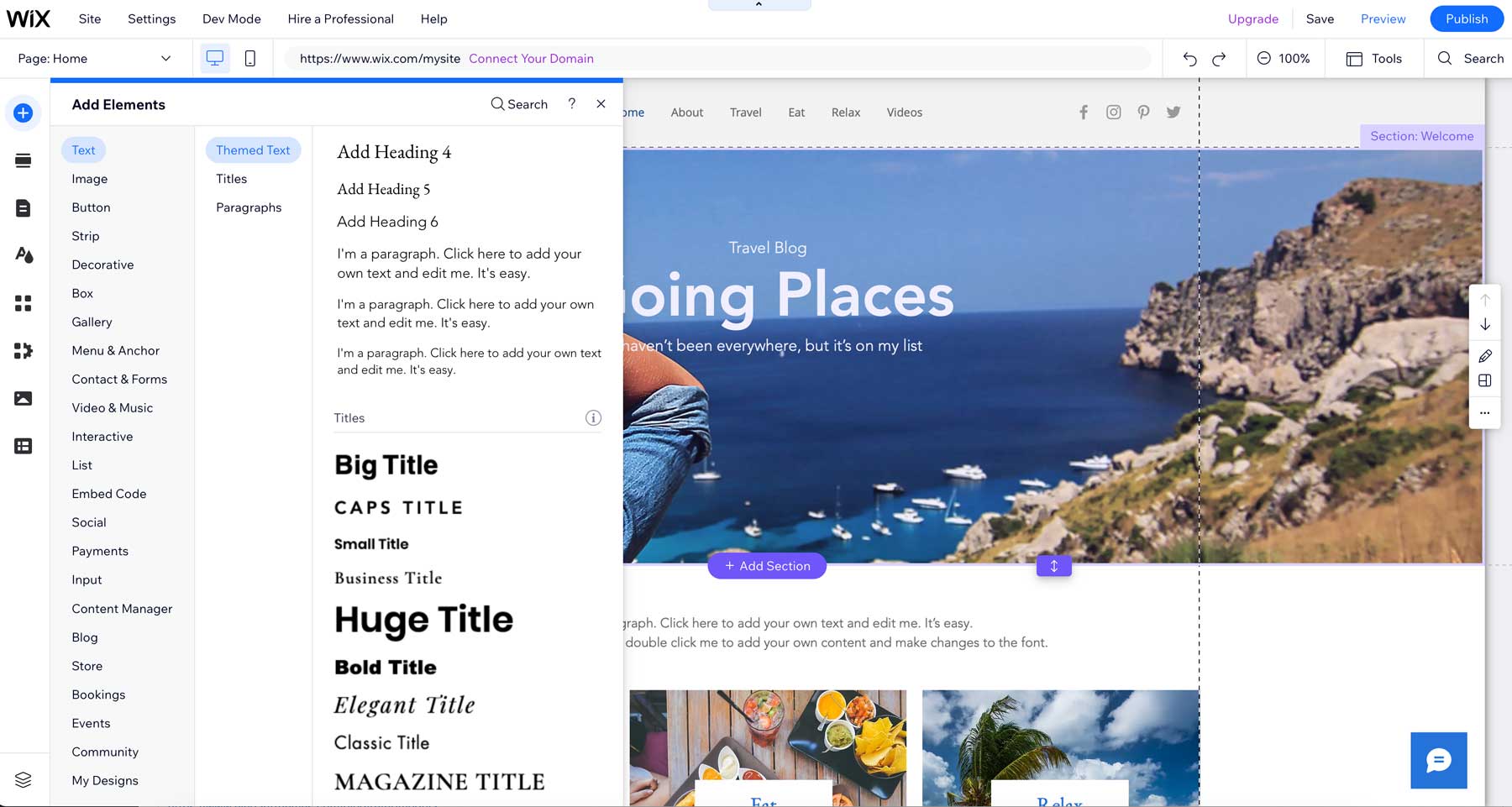Viewport: 1512px width, 807px height.
Task: Open the Media image icon in sidebar
Action: [24, 398]
